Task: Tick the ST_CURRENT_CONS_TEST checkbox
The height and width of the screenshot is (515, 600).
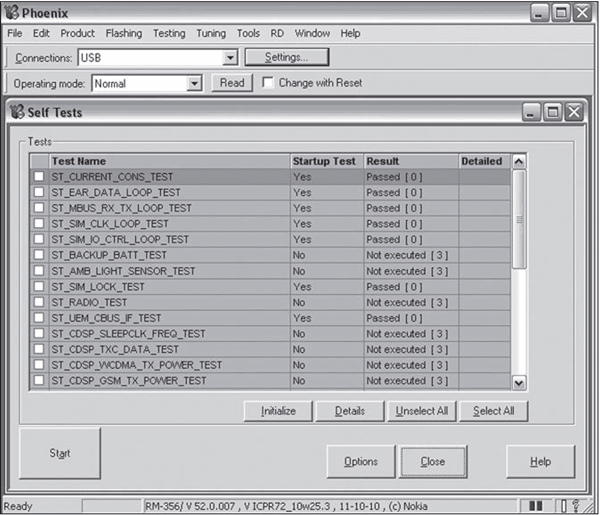Action: point(40,177)
